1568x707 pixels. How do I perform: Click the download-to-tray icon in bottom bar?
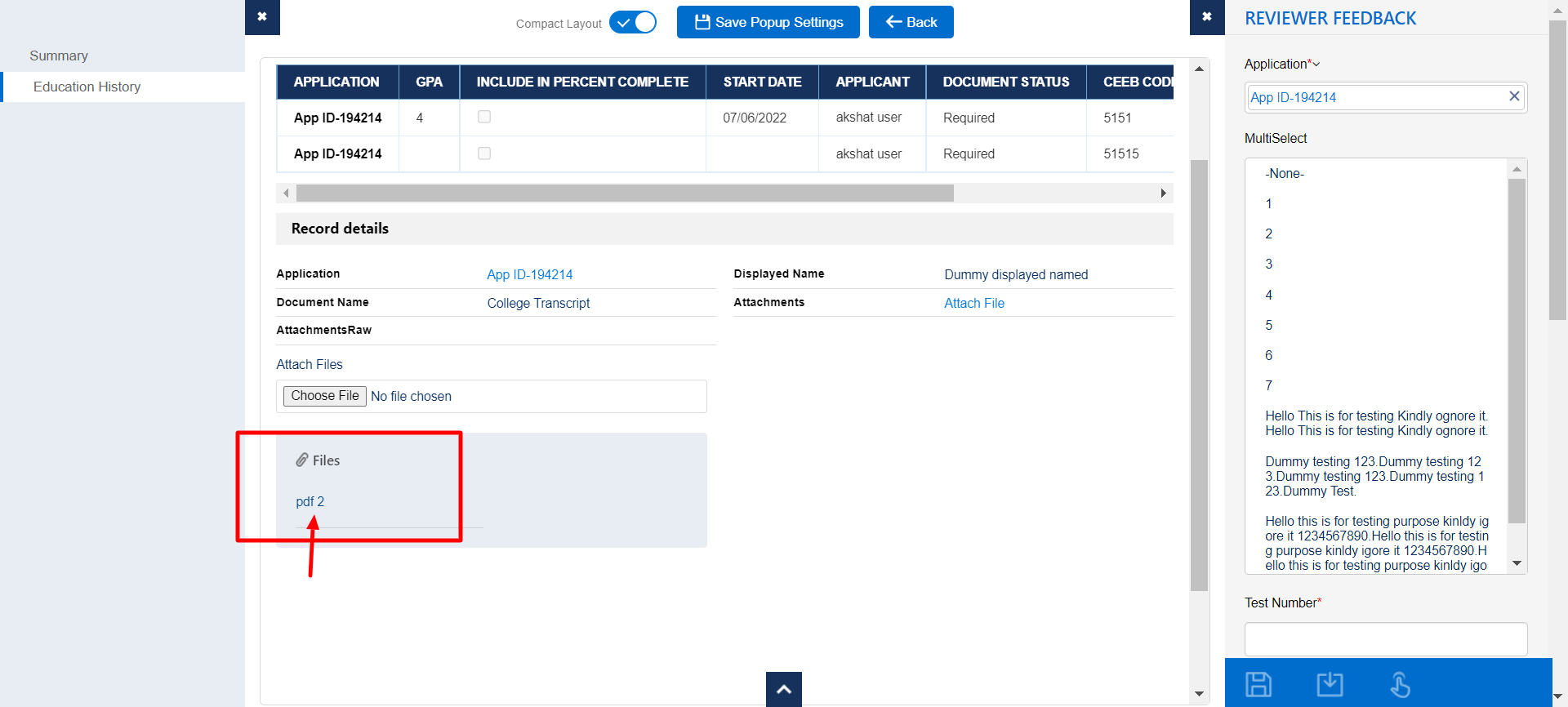(1330, 684)
